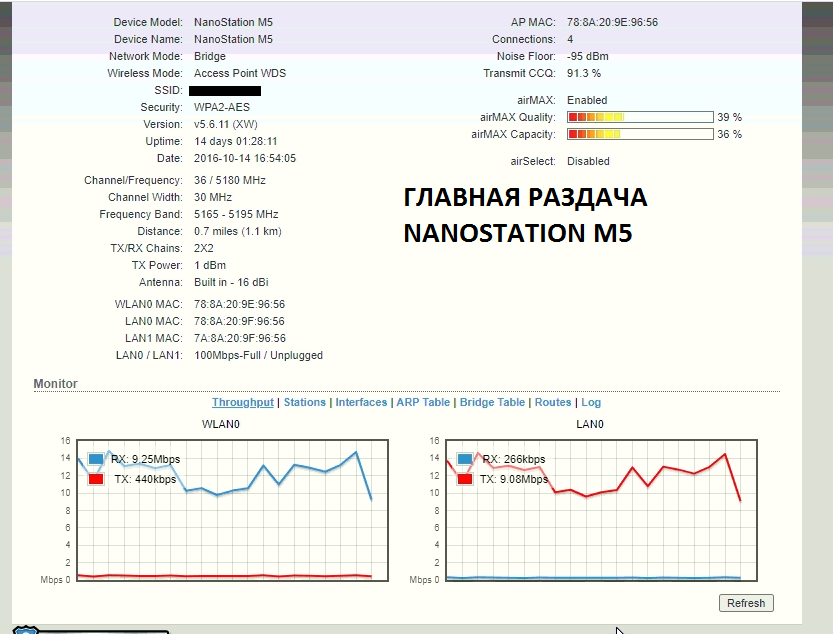The image size is (833, 634).
Task: Click WLAN0 blue RX legend swatch
Action: [x=96, y=459]
